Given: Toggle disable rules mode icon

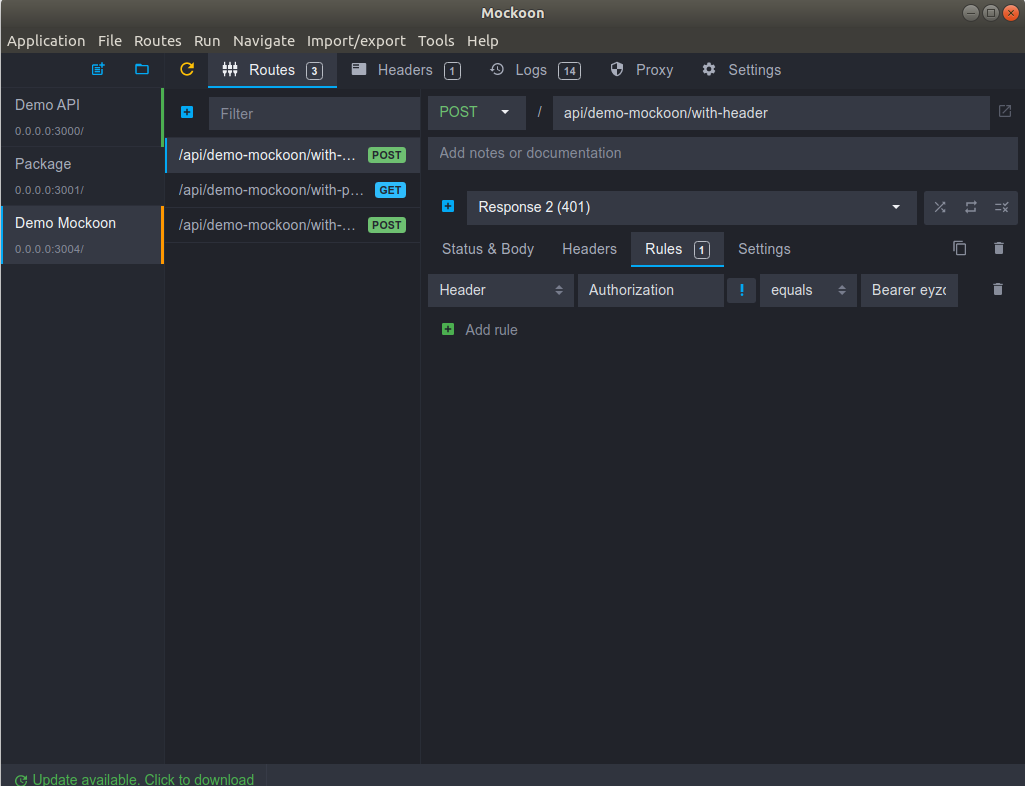Looking at the screenshot, I should pyautogui.click(x=1001, y=207).
